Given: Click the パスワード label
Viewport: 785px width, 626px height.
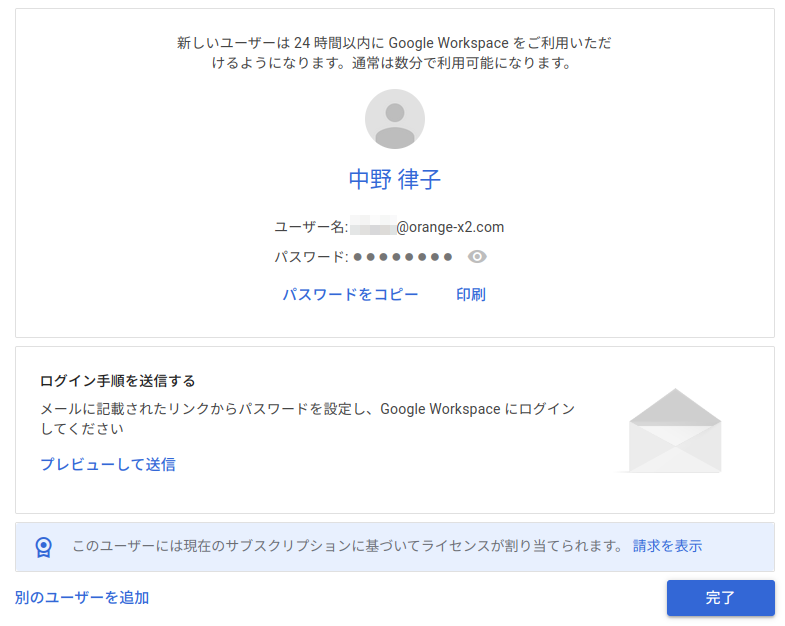Looking at the screenshot, I should [x=311, y=257].
